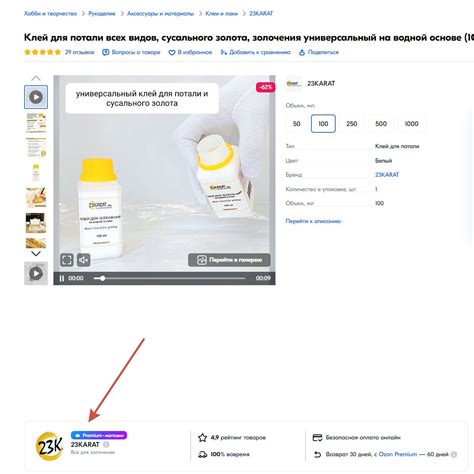This screenshot has width=474, height=474.
Task: Open questions about the product
Action: click(131, 52)
